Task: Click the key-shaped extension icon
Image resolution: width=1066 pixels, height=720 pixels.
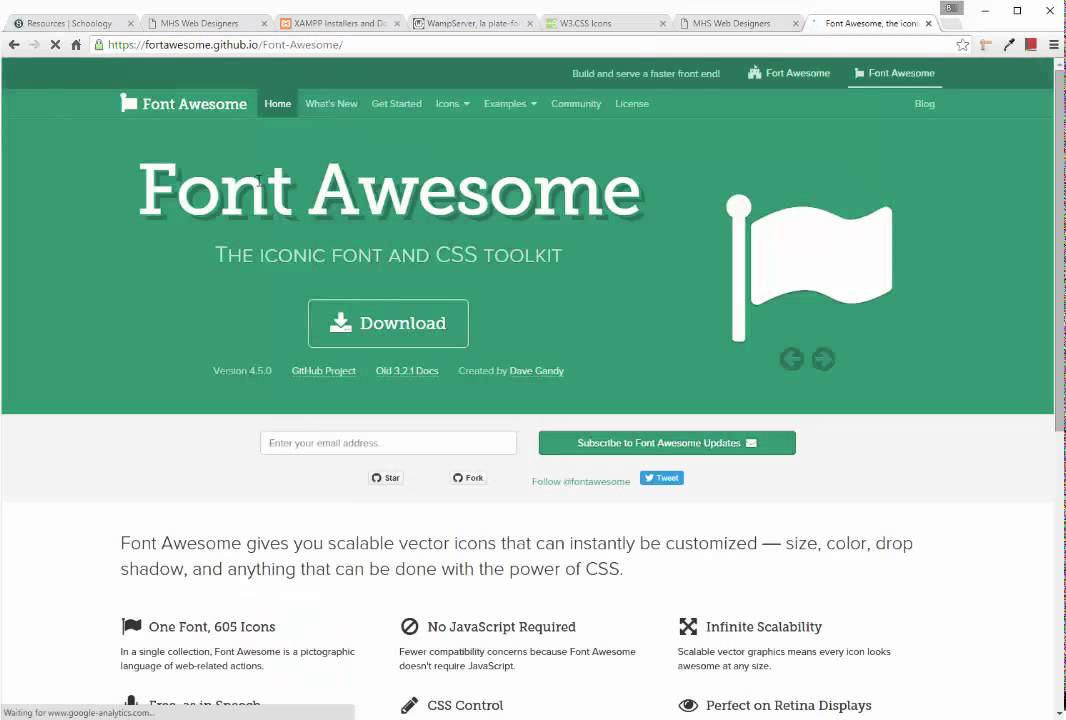Action: pos(986,45)
